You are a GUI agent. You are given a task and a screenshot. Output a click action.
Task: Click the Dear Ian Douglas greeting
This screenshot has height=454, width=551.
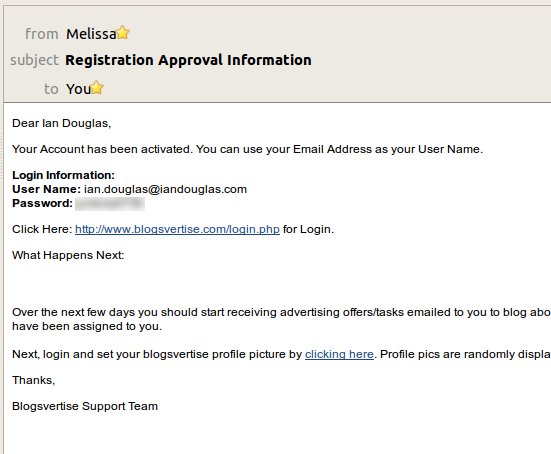click(61, 123)
